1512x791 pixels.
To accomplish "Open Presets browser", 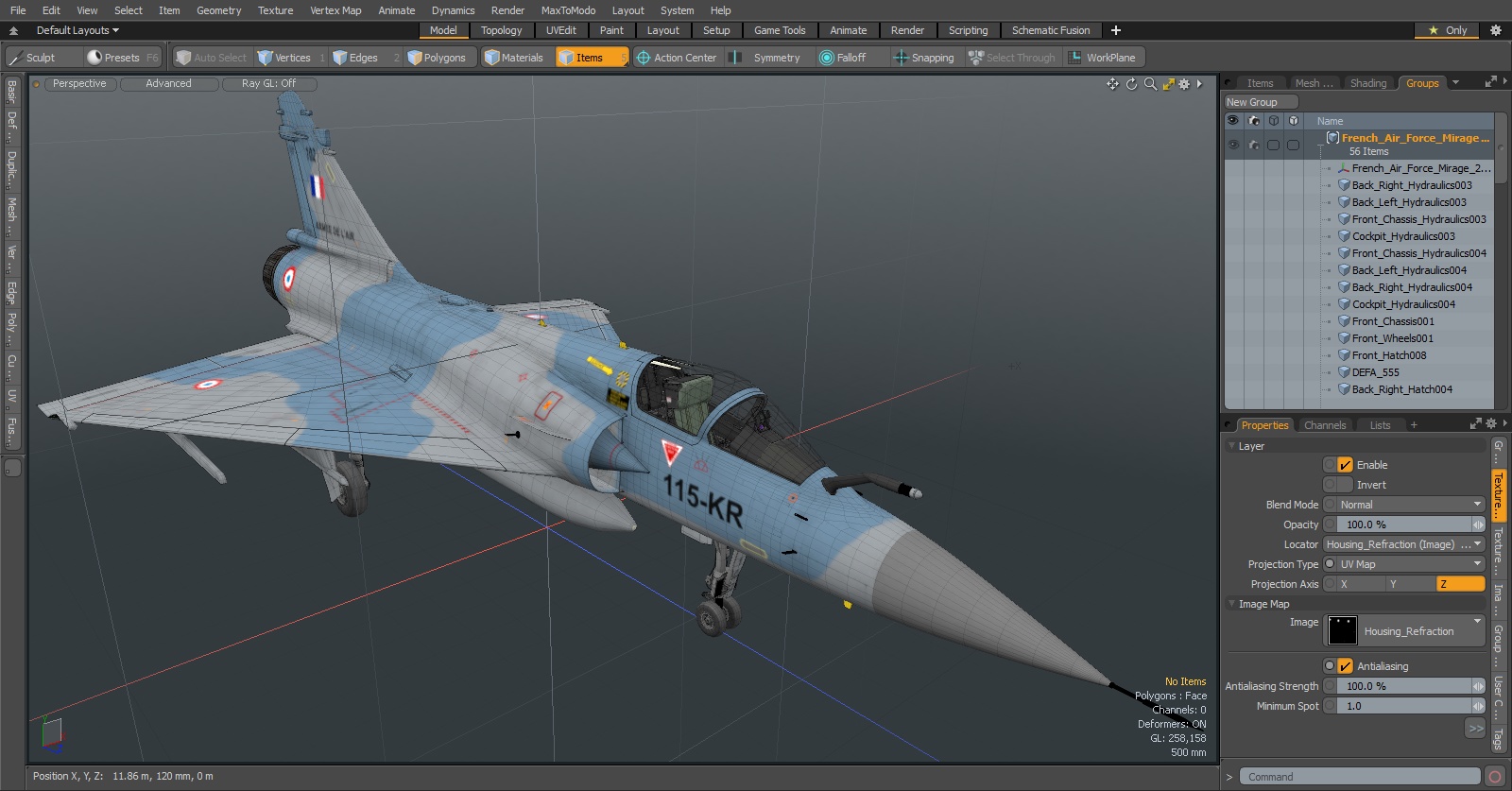I will pyautogui.click(x=123, y=58).
